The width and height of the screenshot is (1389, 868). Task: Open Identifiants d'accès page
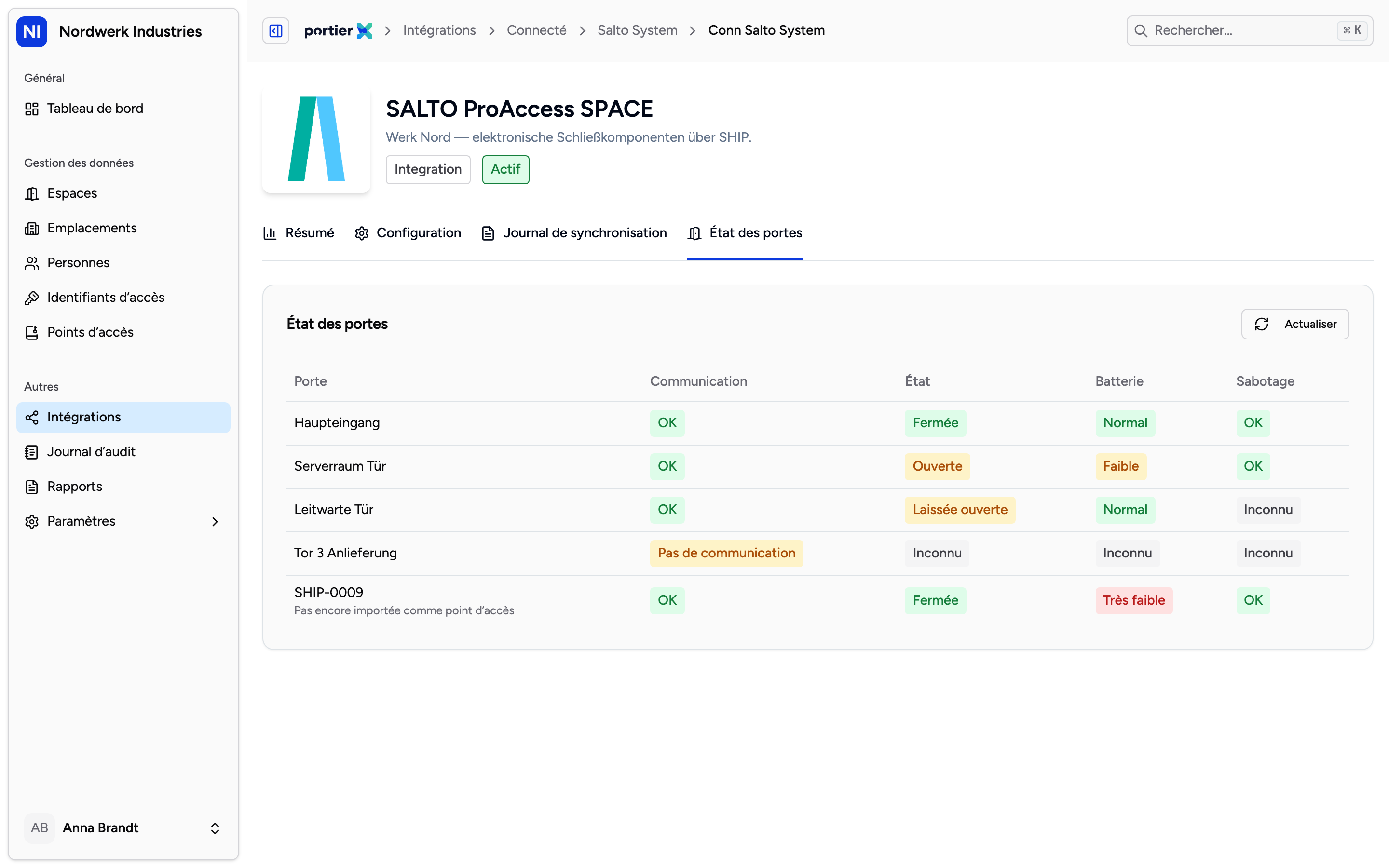point(123,298)
